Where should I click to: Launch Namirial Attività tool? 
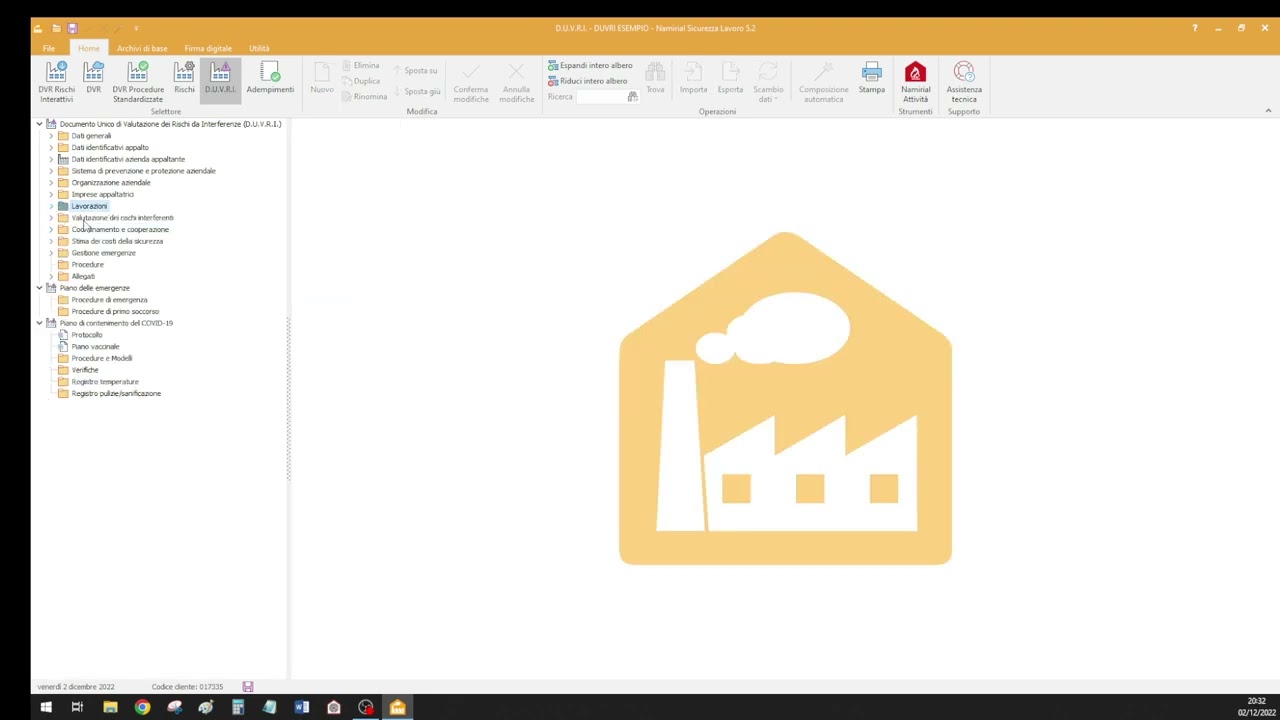point(915,82)
